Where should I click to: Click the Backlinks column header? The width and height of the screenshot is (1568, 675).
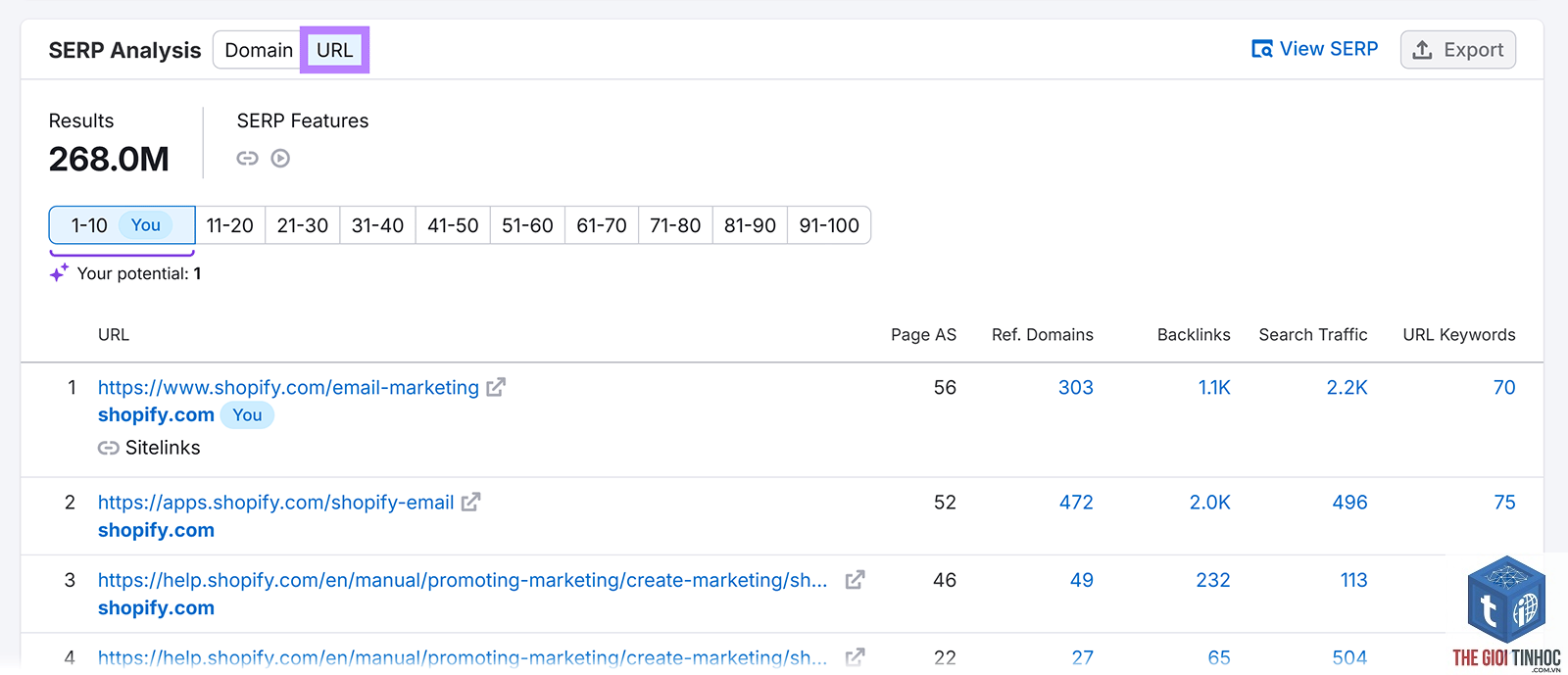pyautogui.click(x=1194, y=335)
